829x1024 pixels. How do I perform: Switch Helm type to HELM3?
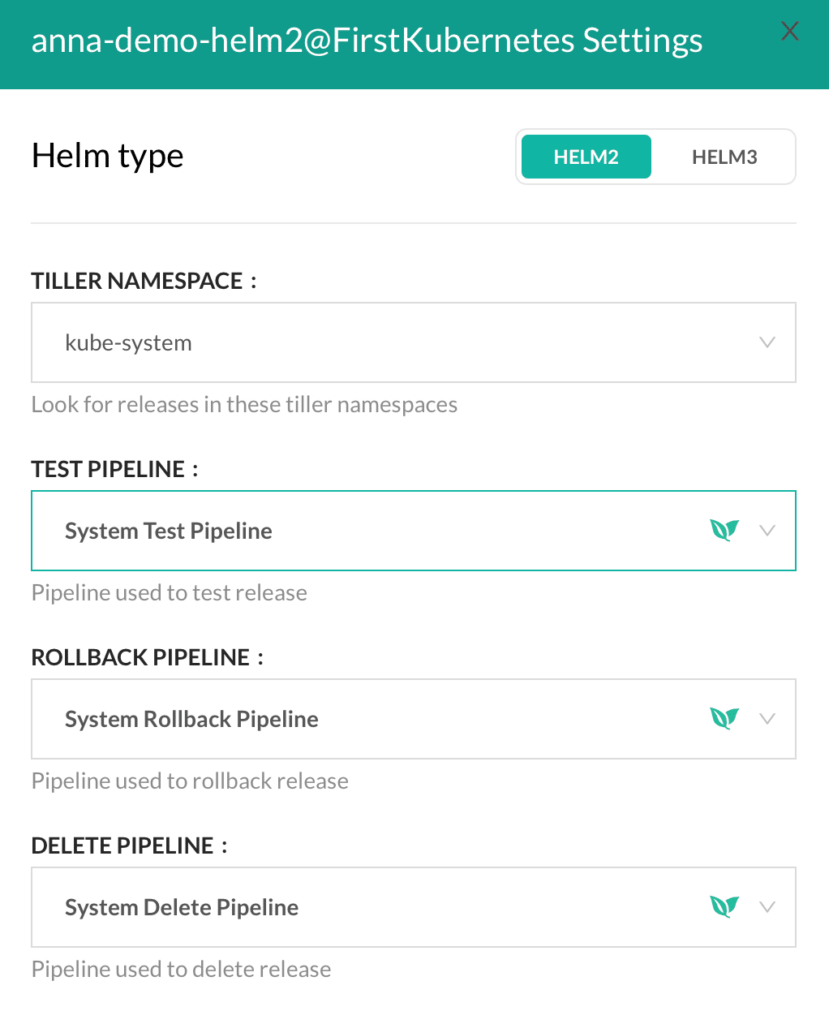[x=724, y=157]
